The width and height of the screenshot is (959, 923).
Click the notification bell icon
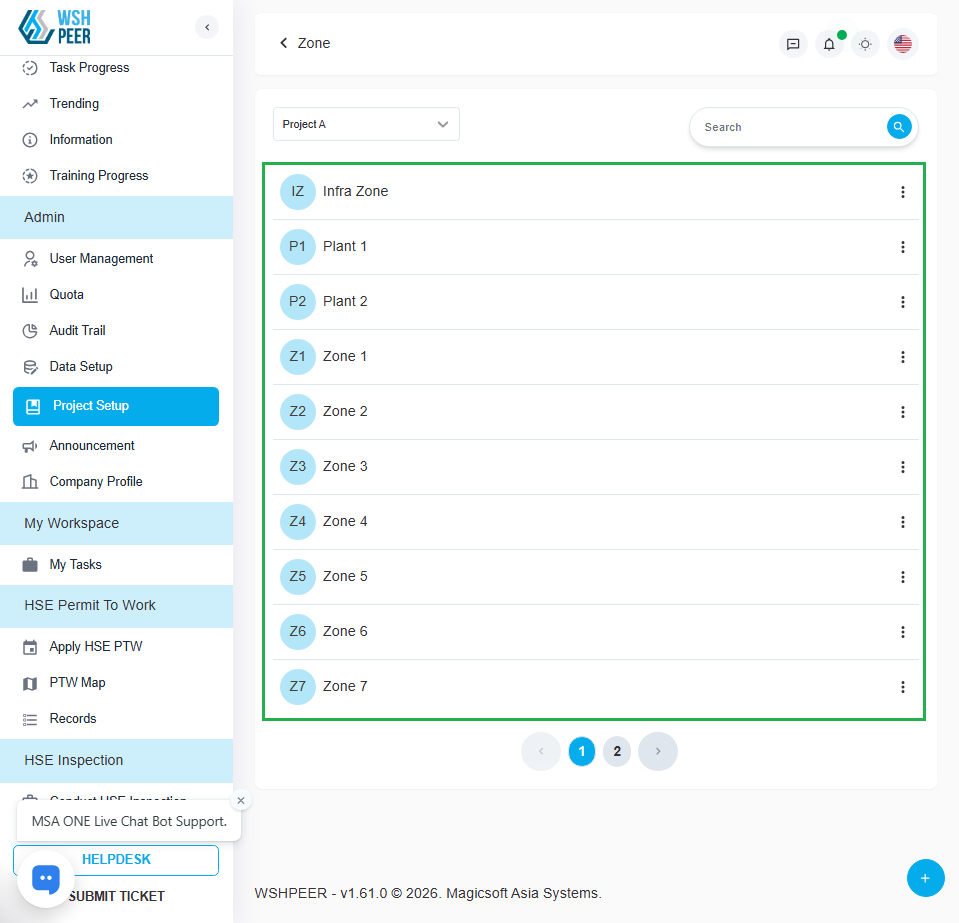(x=828, y=44)
